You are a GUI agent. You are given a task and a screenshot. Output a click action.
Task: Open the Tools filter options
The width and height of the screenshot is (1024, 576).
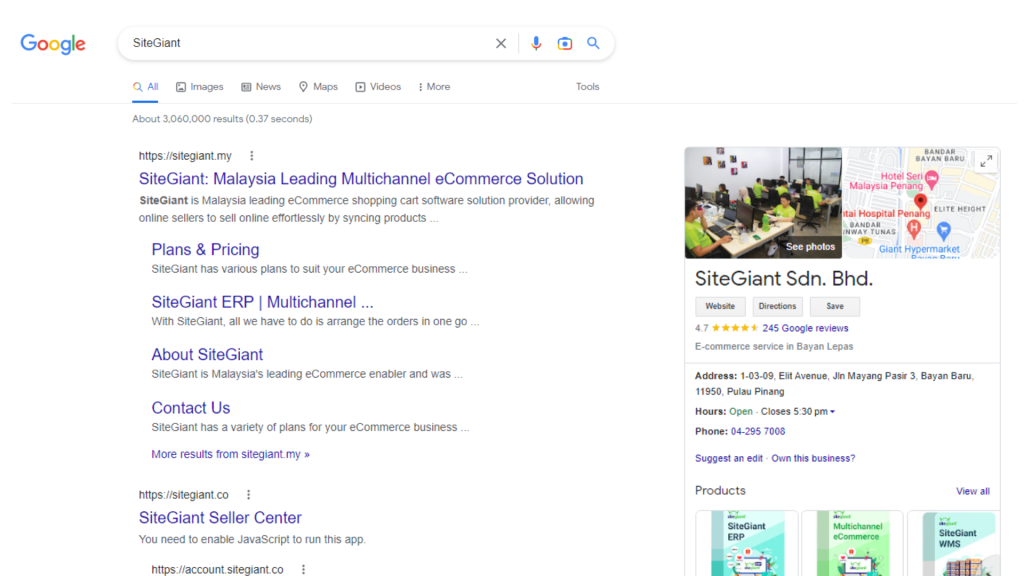587,87
